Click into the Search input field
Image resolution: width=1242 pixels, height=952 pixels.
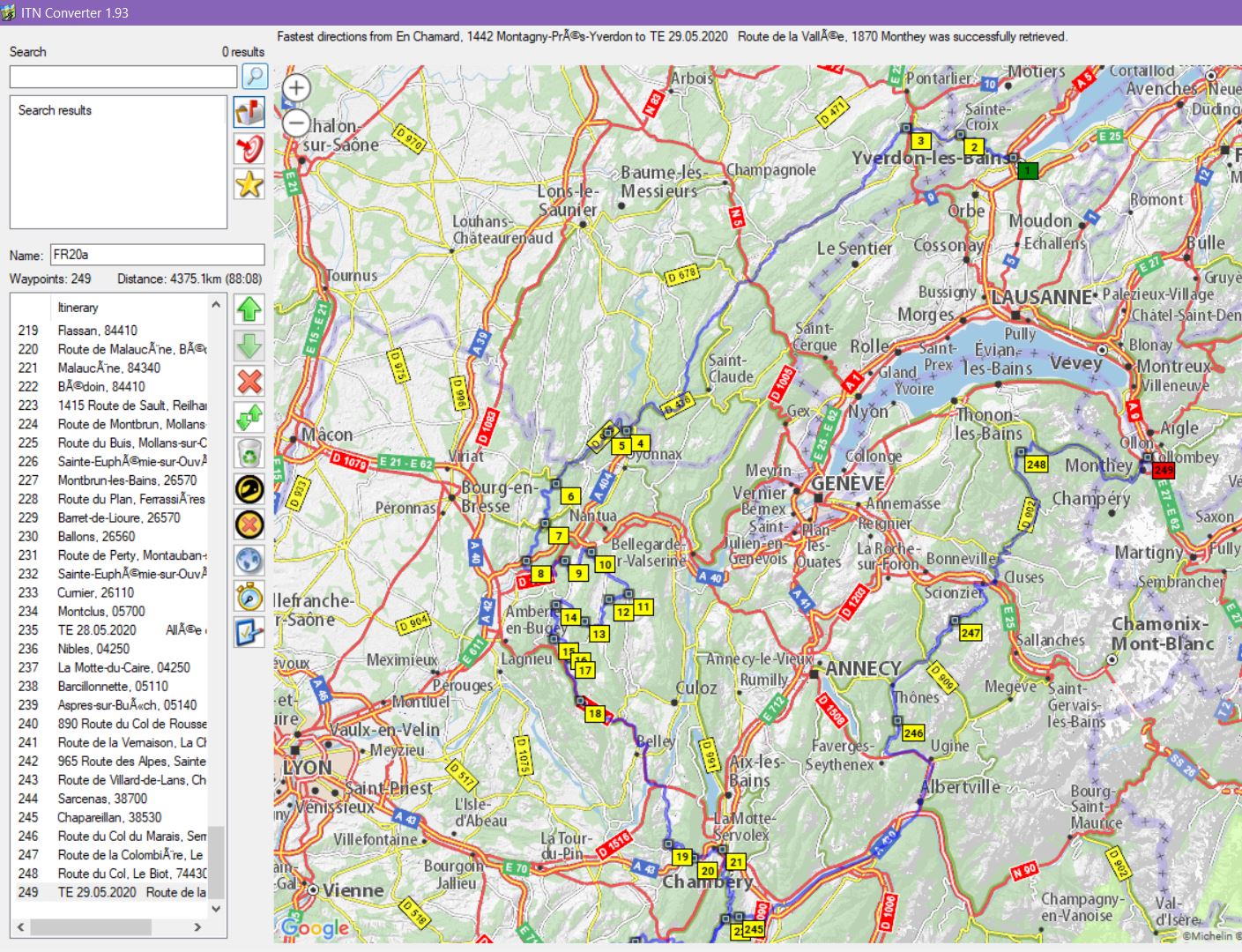pyautogui.click(x=123, y=77)
